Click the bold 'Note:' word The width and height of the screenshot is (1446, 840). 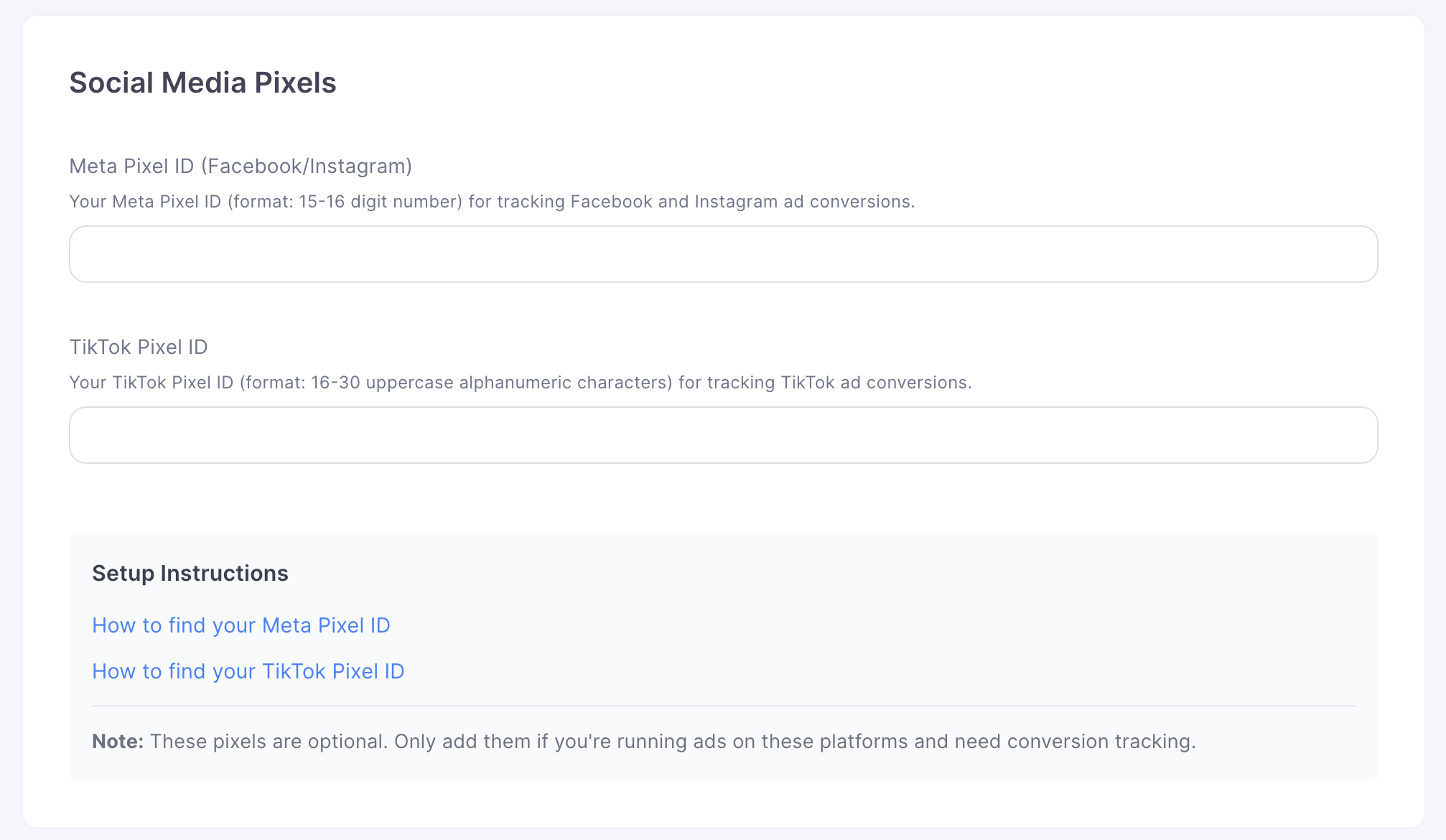coord(118,742)
